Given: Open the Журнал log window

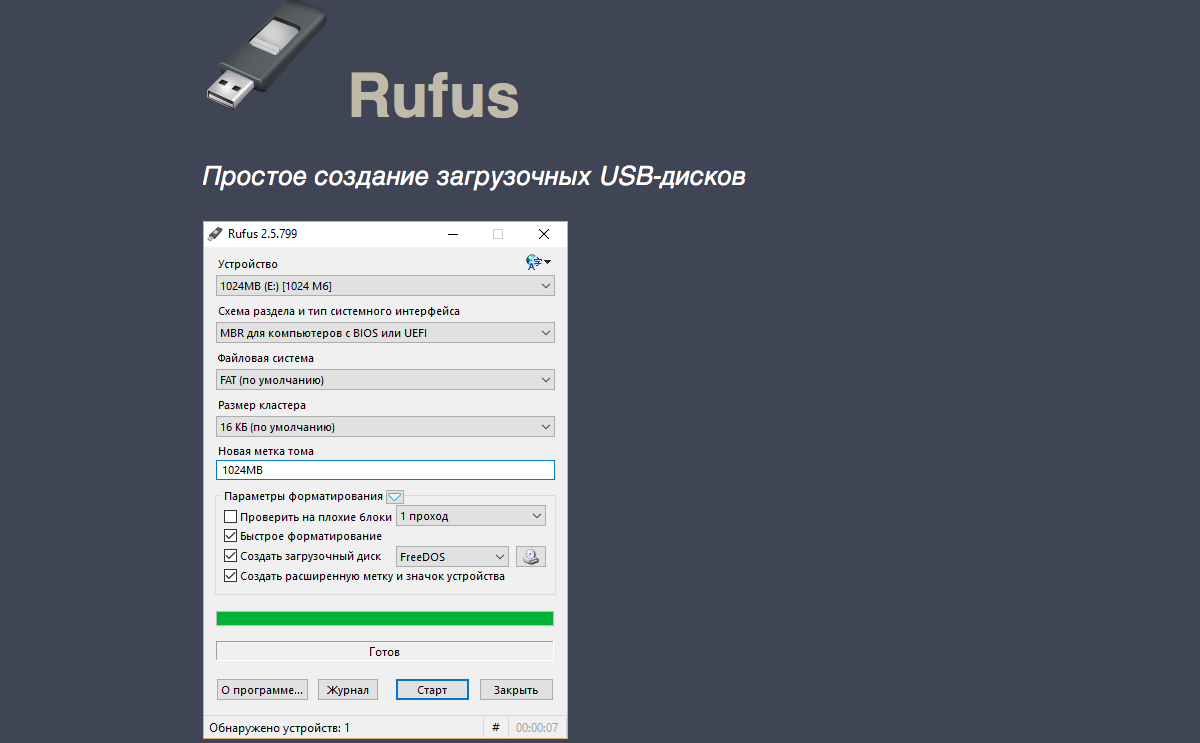Looking at the screenshot, I should [x=347, y=689].
